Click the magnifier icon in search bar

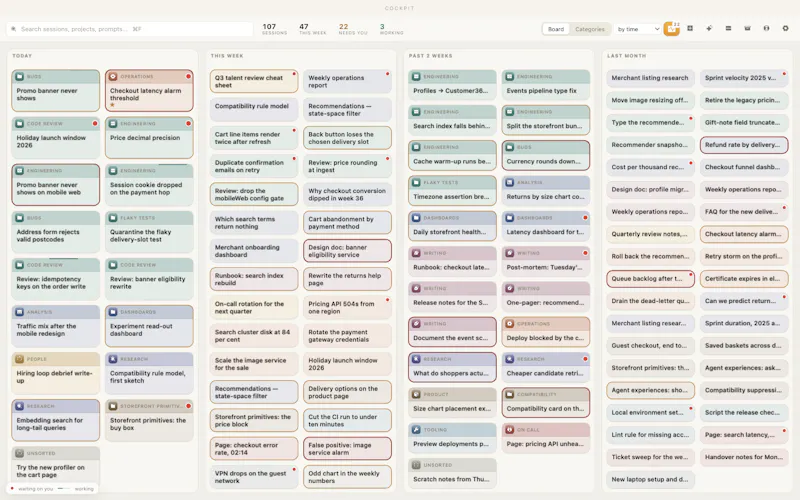coord(14,29)
